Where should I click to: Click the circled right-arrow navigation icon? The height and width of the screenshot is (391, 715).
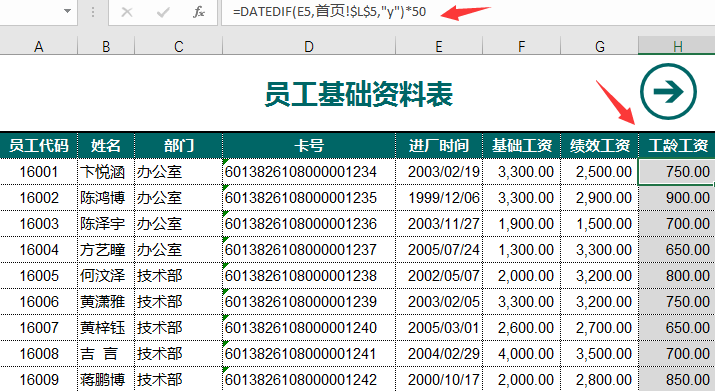tap(668, 92)
